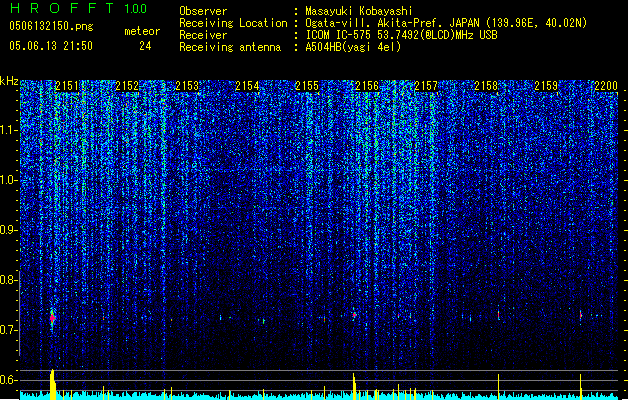
Task: Select the filename 0506132150.png
Action: click(51, 26)
